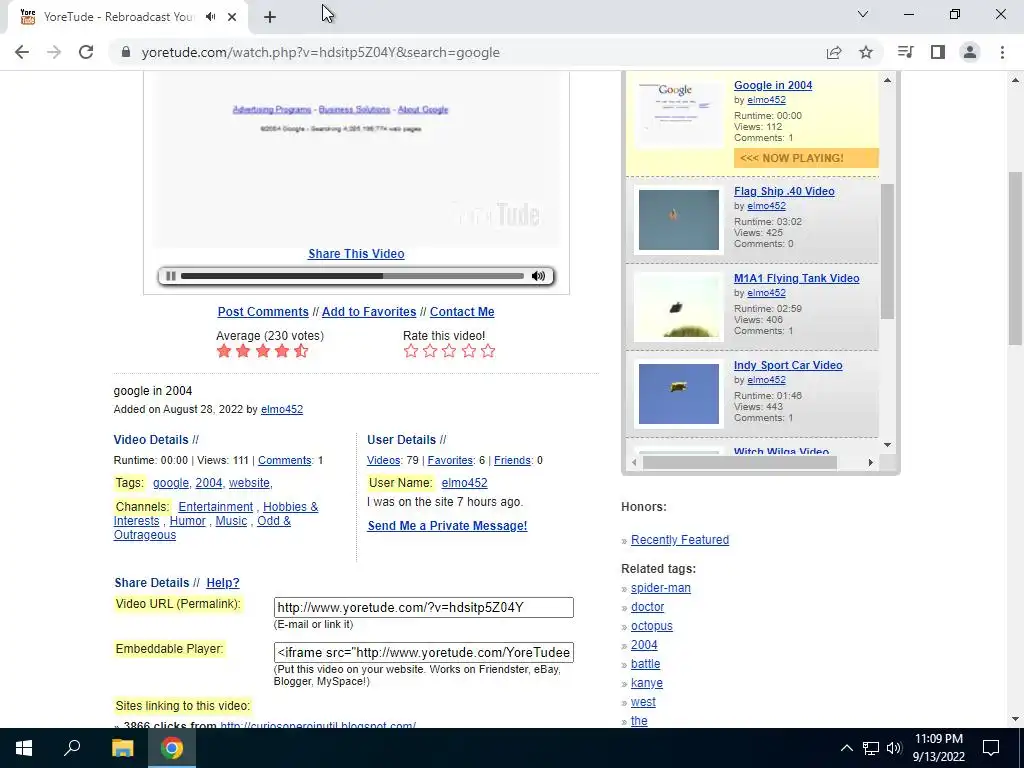Show hidden system tray icons
The height and width of the screenshot is (768, 1024).
(x=846, y=748)
